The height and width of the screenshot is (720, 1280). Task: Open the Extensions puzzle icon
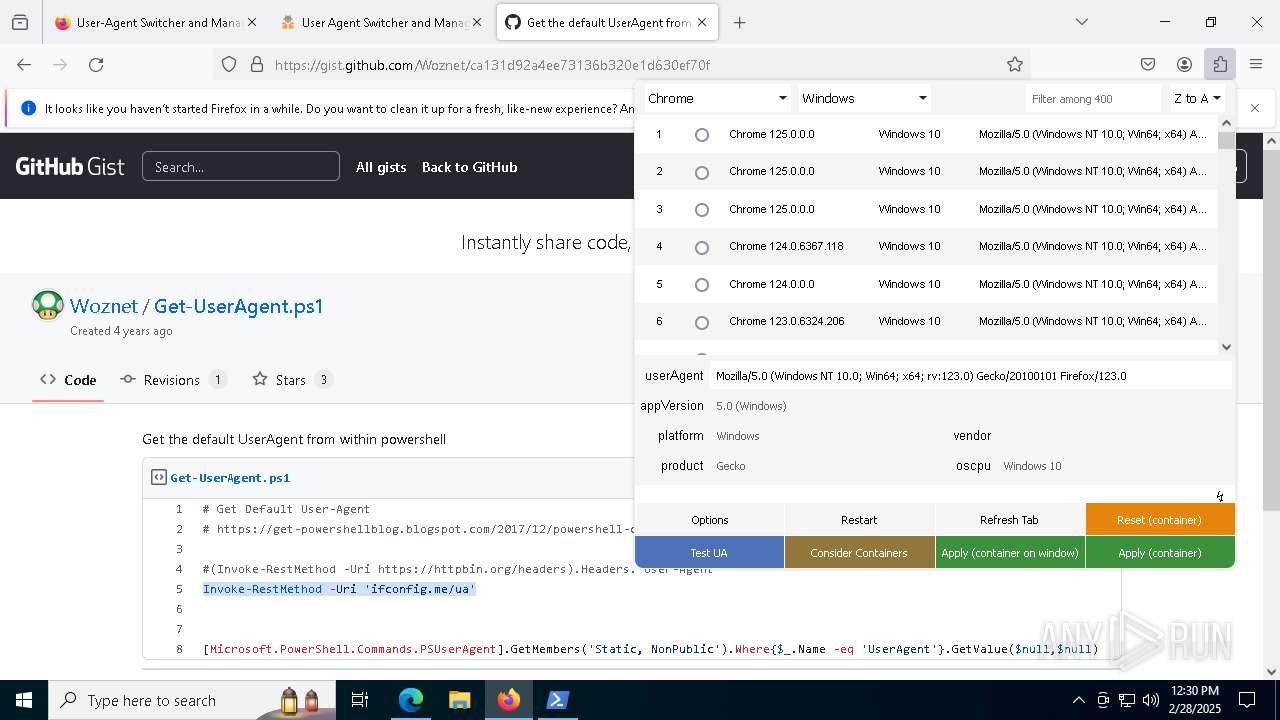coord(1220,64)
